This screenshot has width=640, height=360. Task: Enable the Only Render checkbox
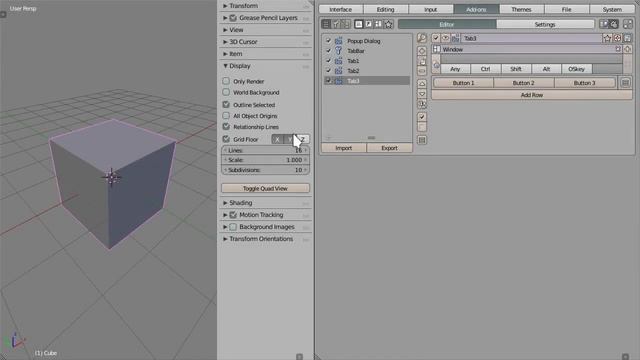226,81
